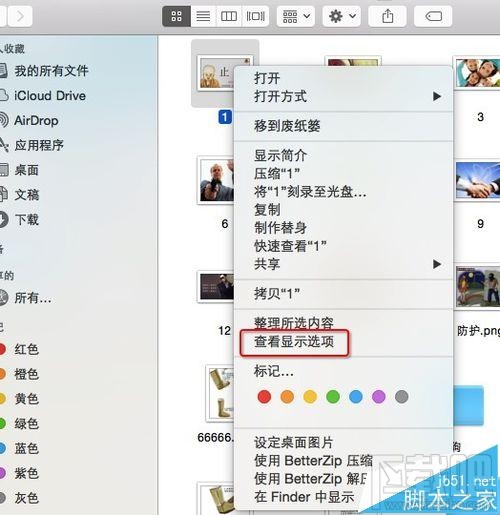Image resolution: width=500 pixels, height=515 pixels.
Task: Apply orange tag color dot
Action: 287,397
